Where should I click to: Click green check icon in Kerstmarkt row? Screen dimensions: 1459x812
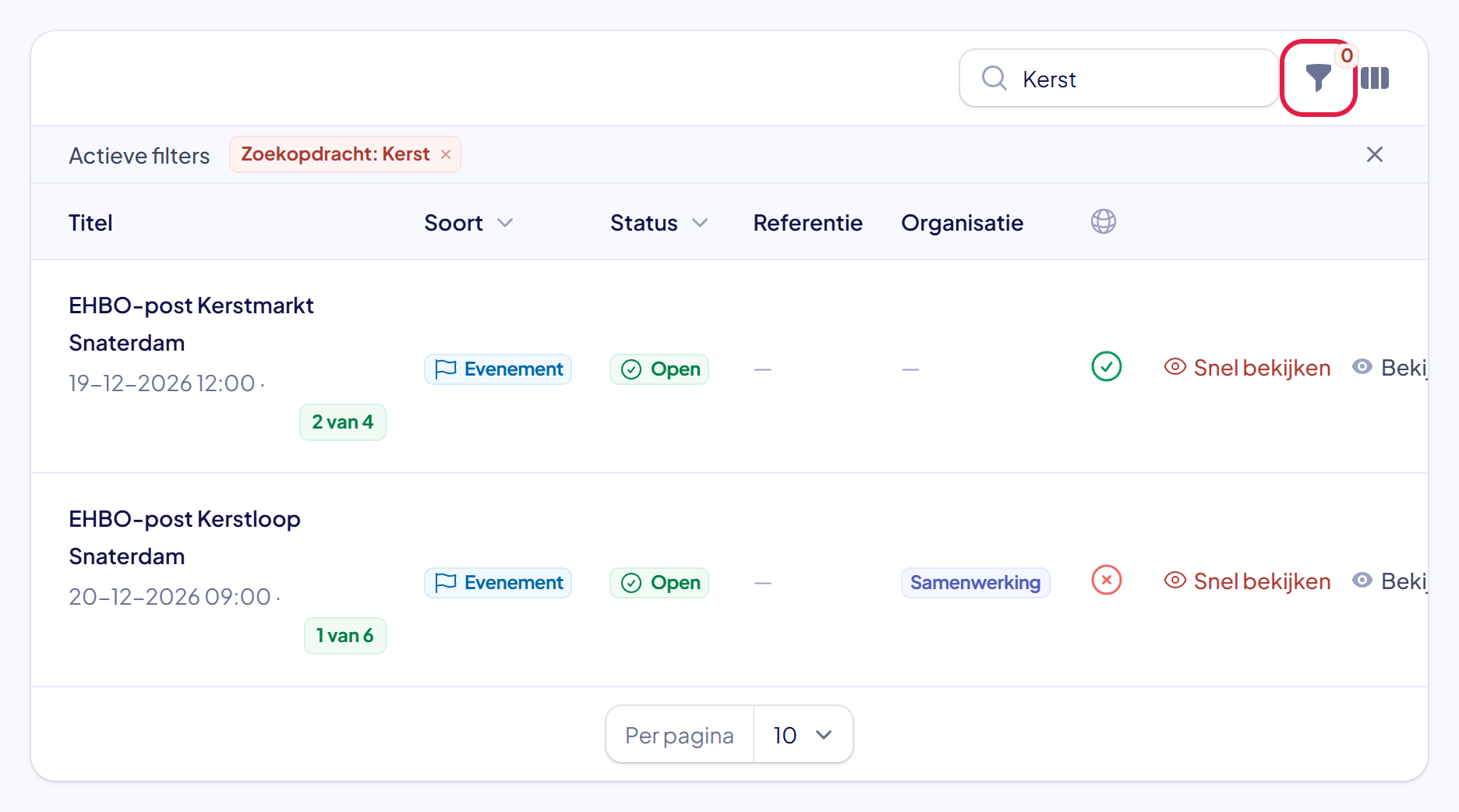[x=1107, y=366]
